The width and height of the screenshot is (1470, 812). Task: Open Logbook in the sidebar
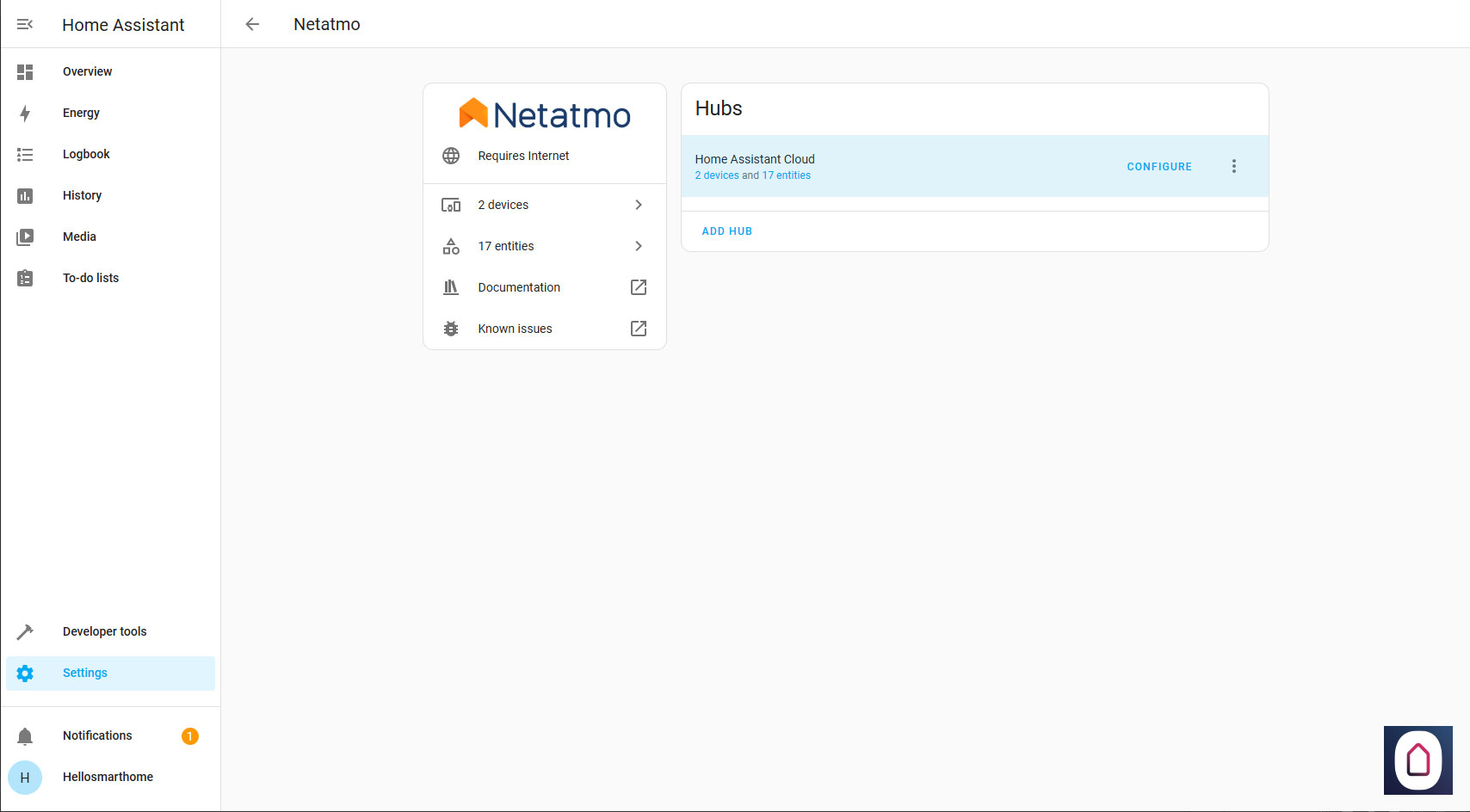(110, 154)
